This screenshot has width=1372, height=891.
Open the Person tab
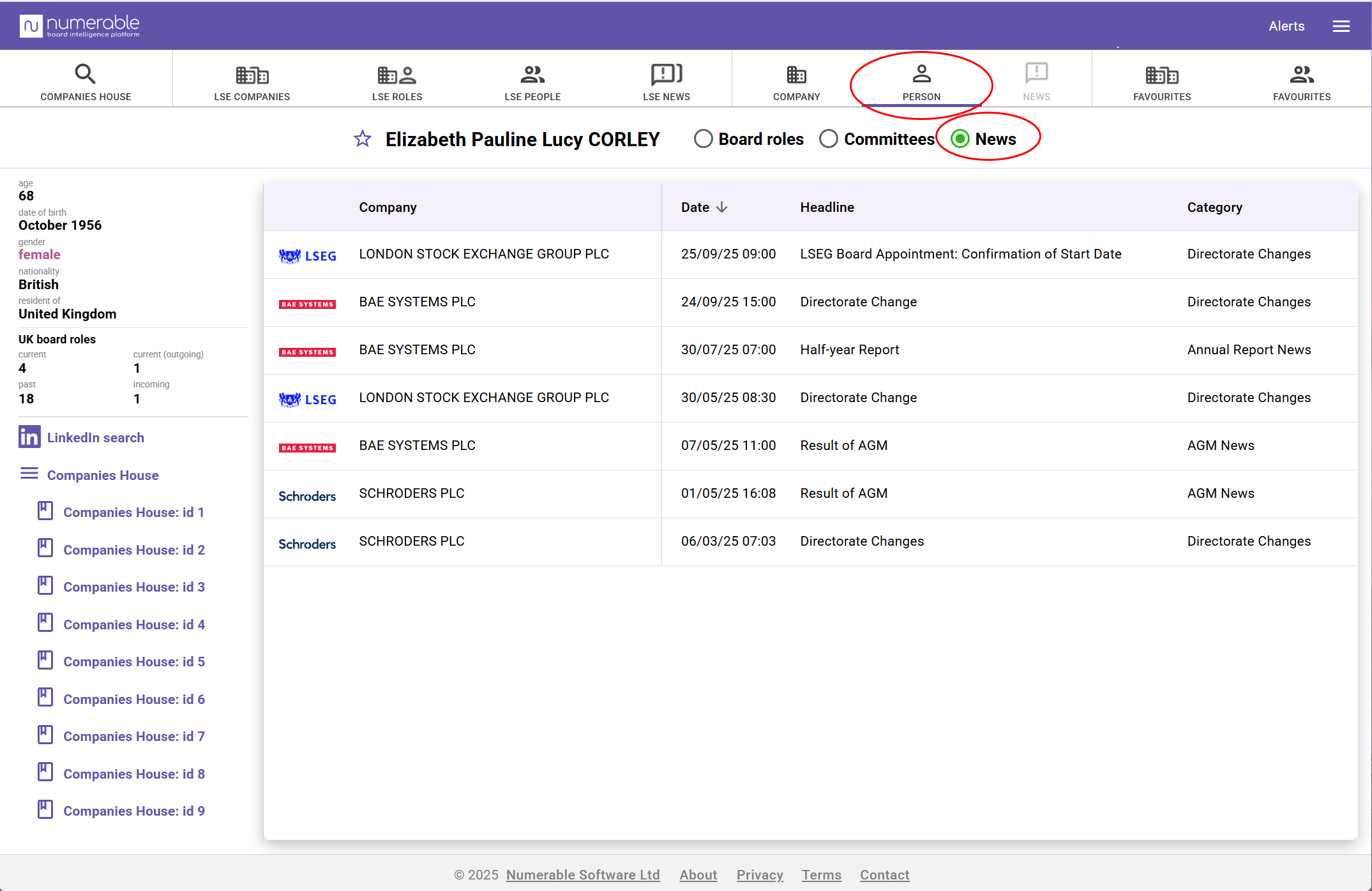[921, 82]
